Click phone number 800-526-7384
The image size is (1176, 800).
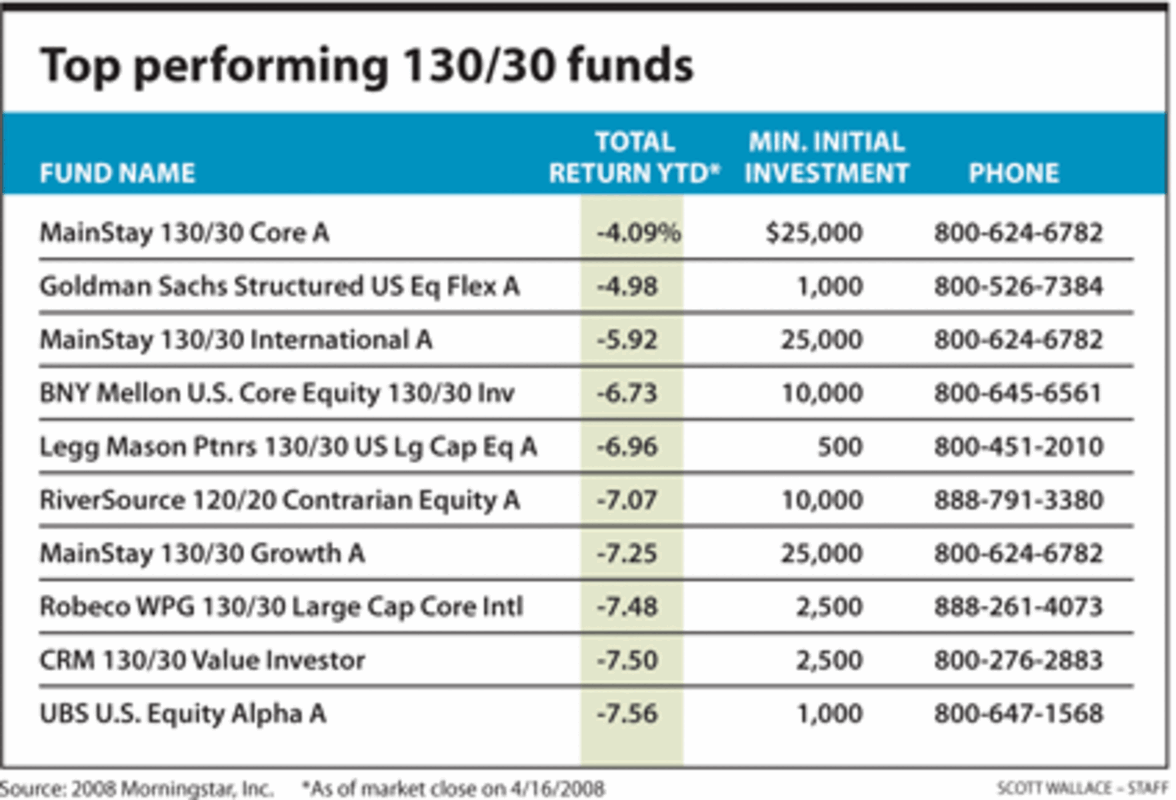click(x=1018, y=286)
